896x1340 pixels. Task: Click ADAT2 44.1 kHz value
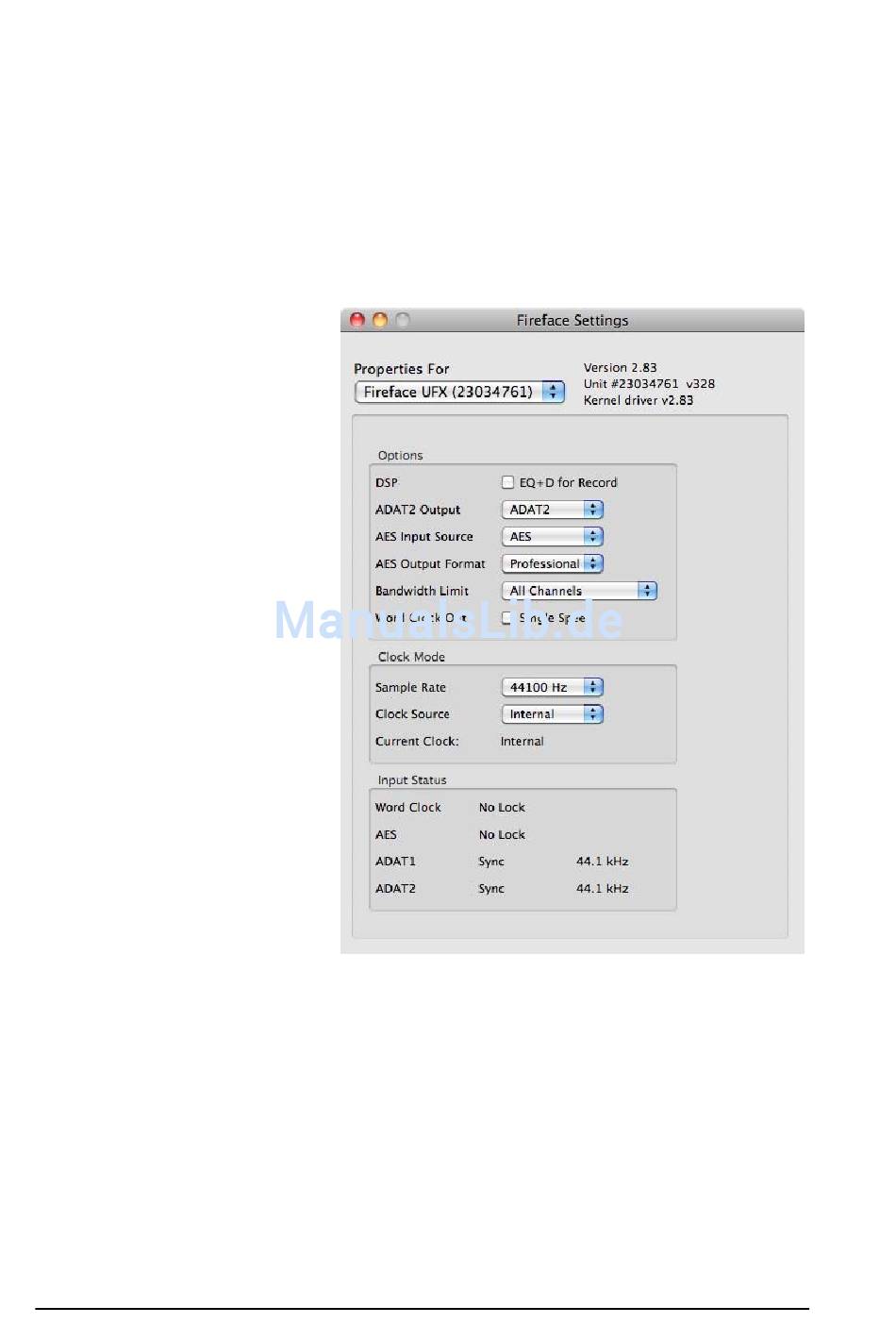coord(602,888)
